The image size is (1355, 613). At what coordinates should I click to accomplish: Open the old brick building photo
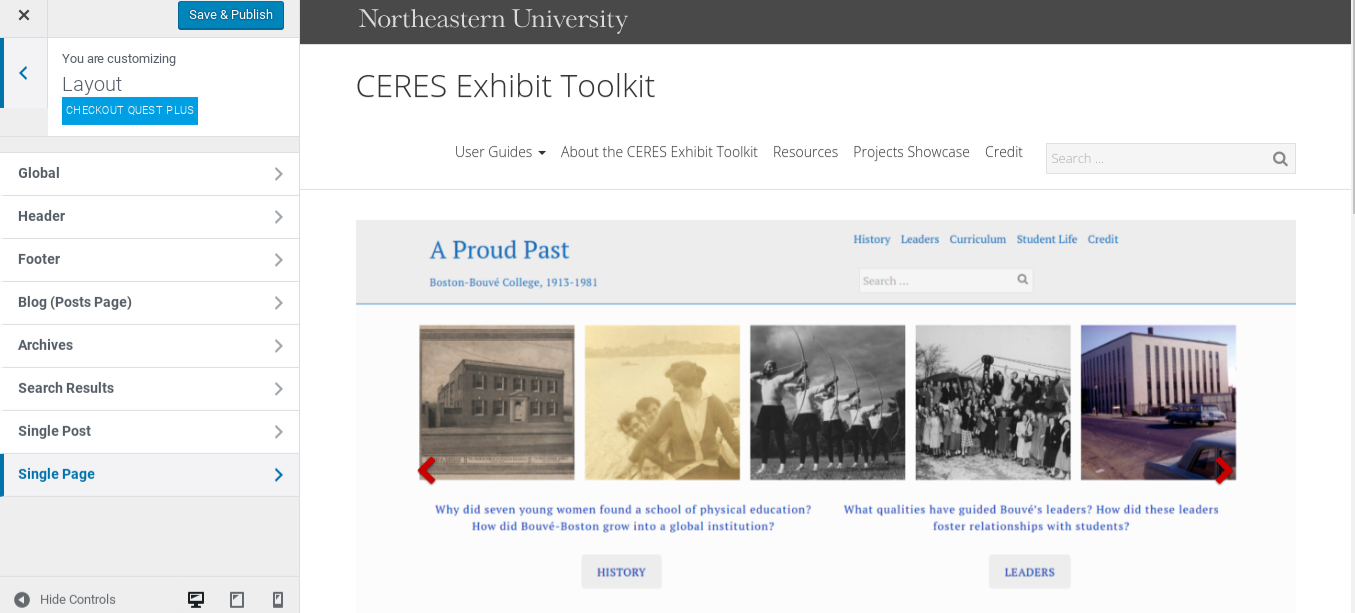click(497, 402)
